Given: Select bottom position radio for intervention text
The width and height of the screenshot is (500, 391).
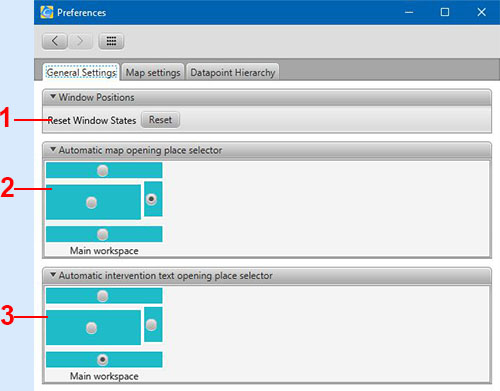Looking at the screenshot, I should (103, 360).
